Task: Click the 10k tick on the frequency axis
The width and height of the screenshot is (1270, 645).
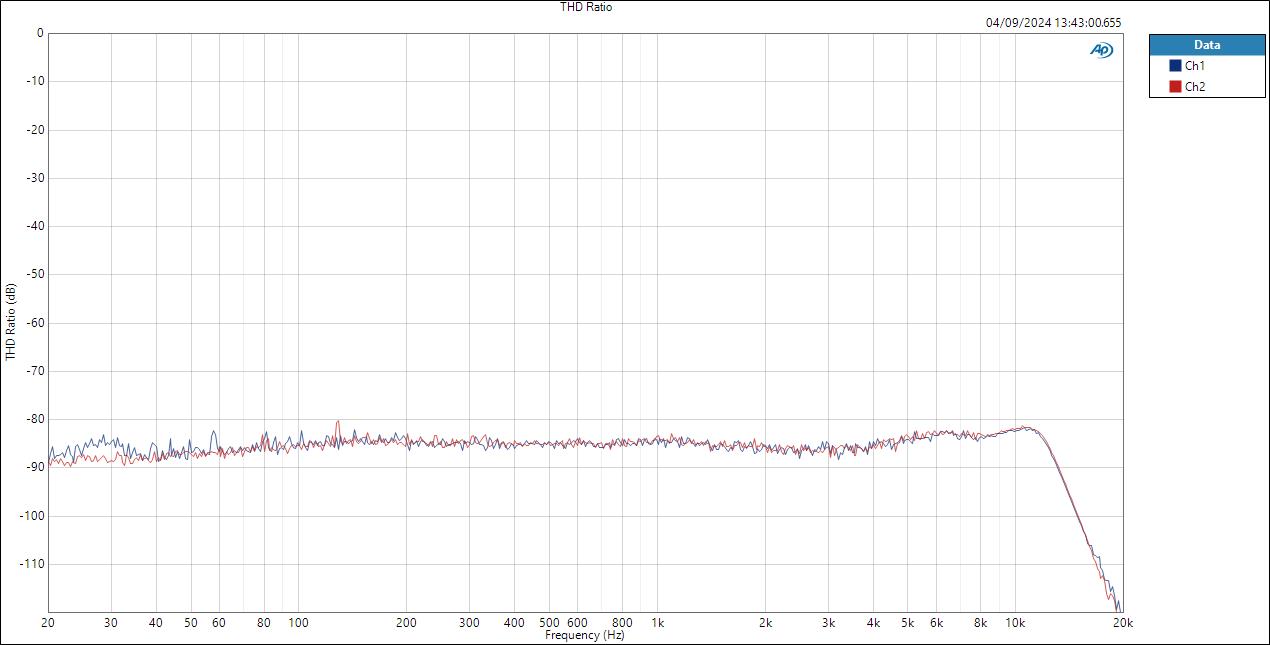Action: 1015,623
